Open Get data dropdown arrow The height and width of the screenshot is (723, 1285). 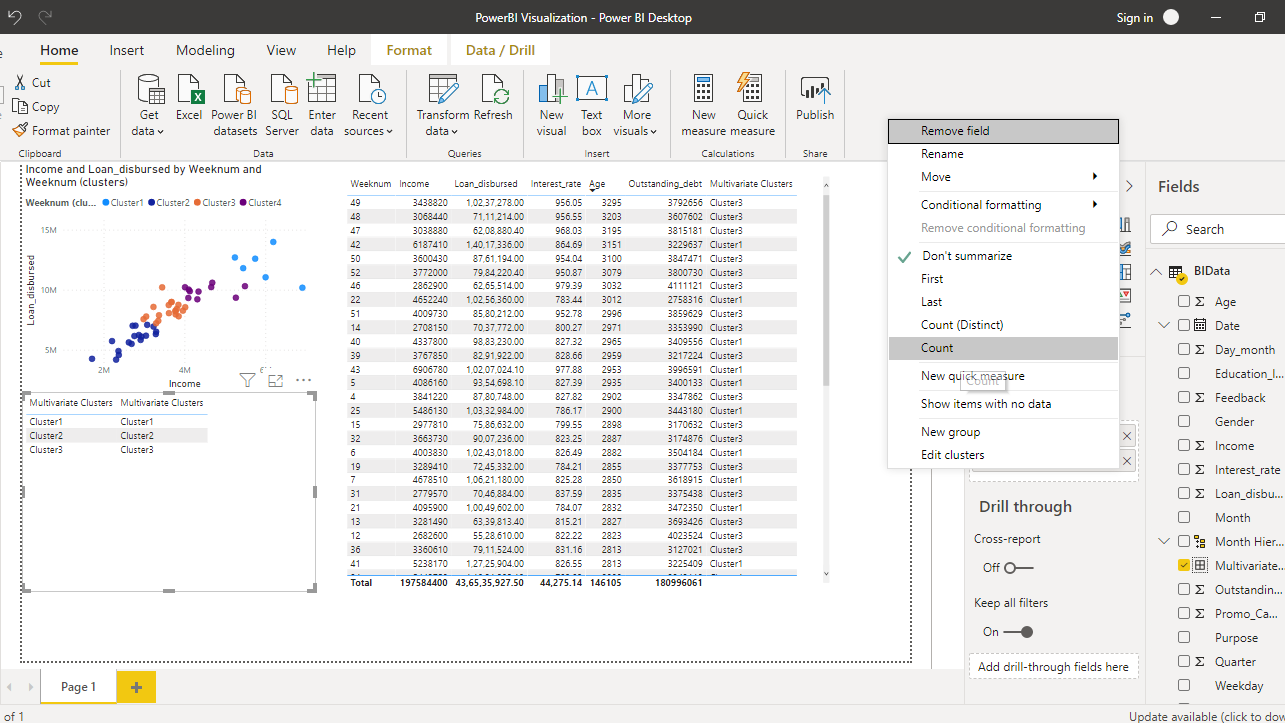coord(162,131)
